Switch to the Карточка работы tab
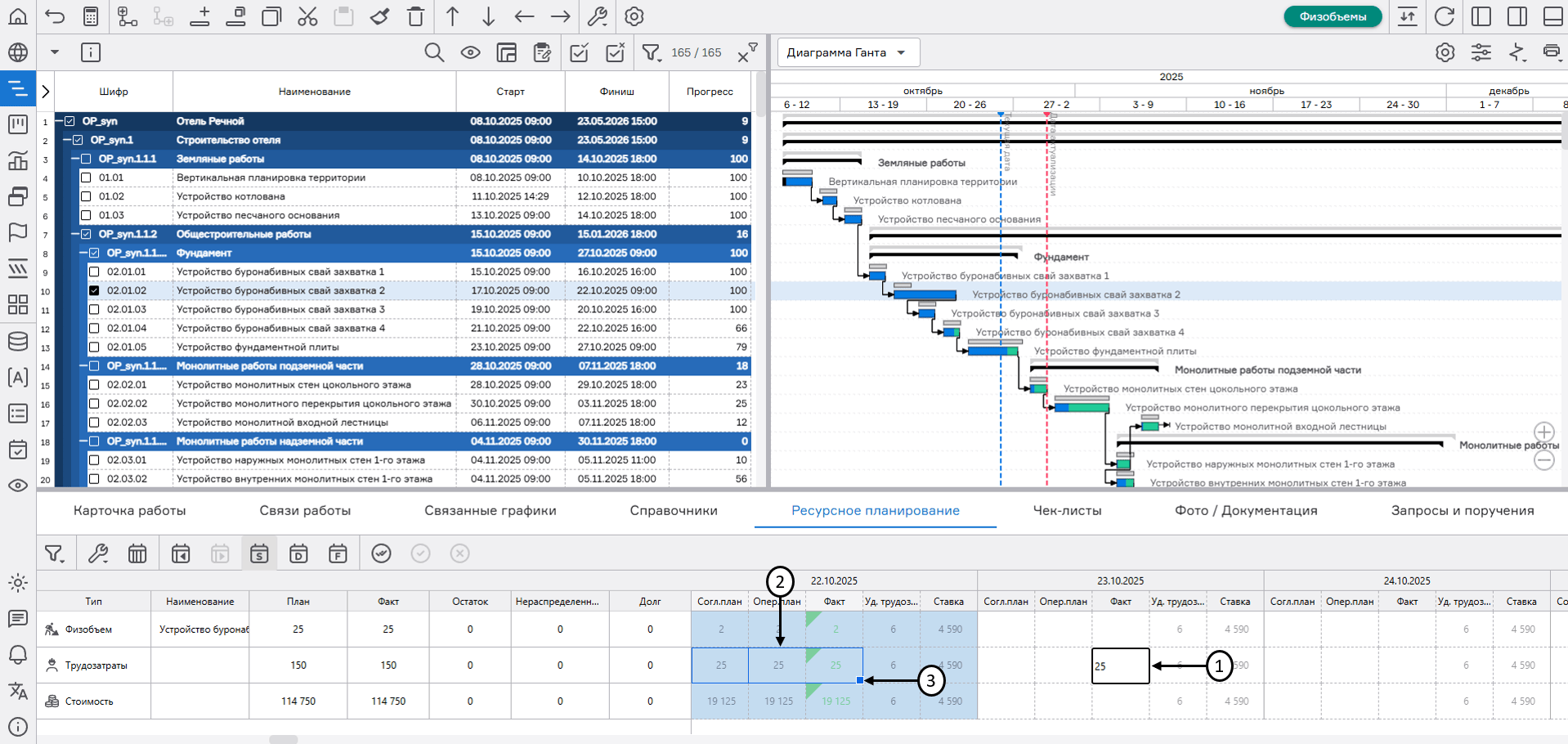This screenshot has height=744, width=1568. 129,511
